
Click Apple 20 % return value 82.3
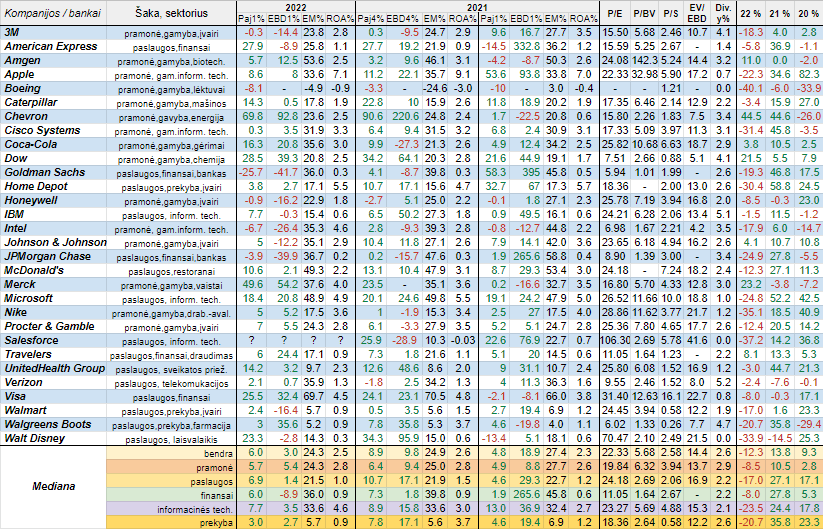pyautogui.click(x=809, y=75)
